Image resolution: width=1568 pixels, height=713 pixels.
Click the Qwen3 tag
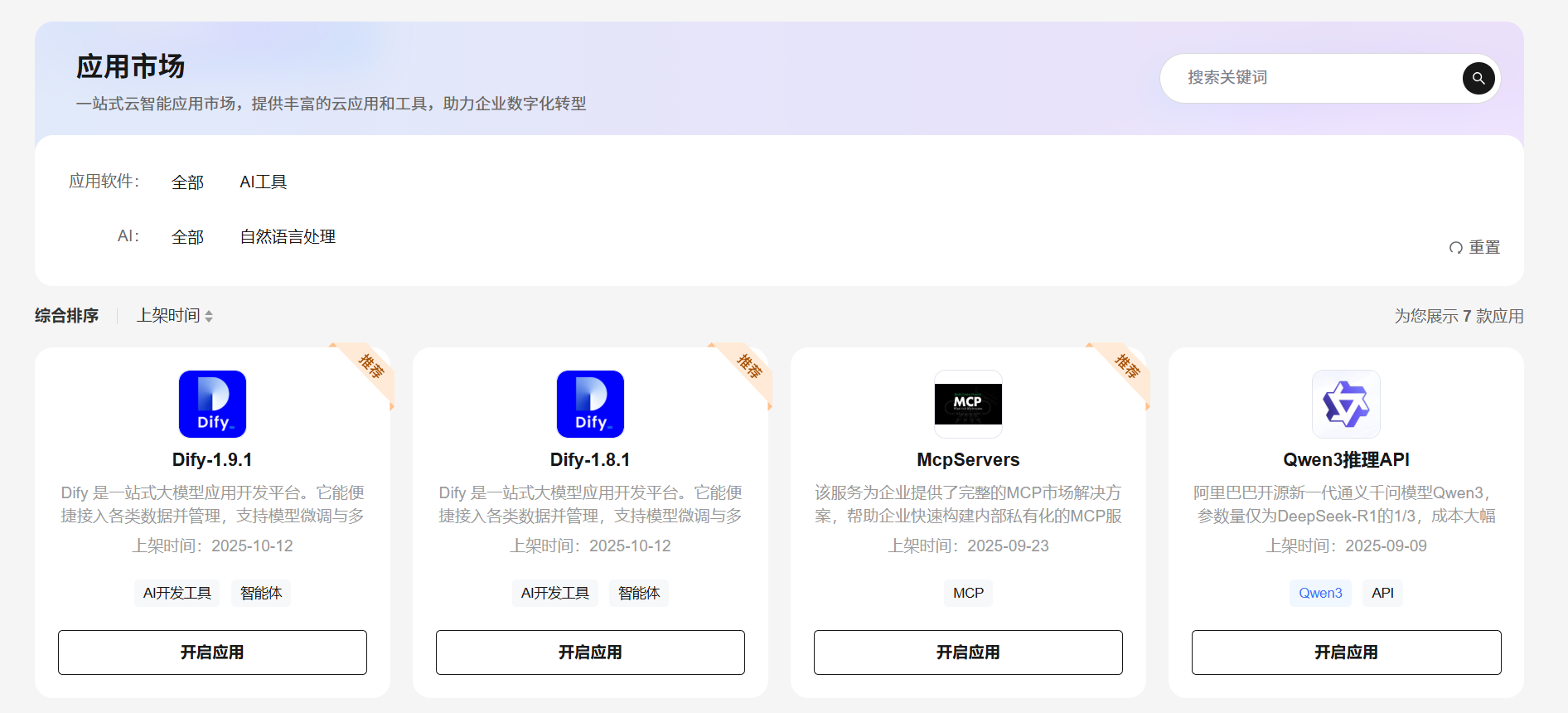click(x=1320, y=594)
